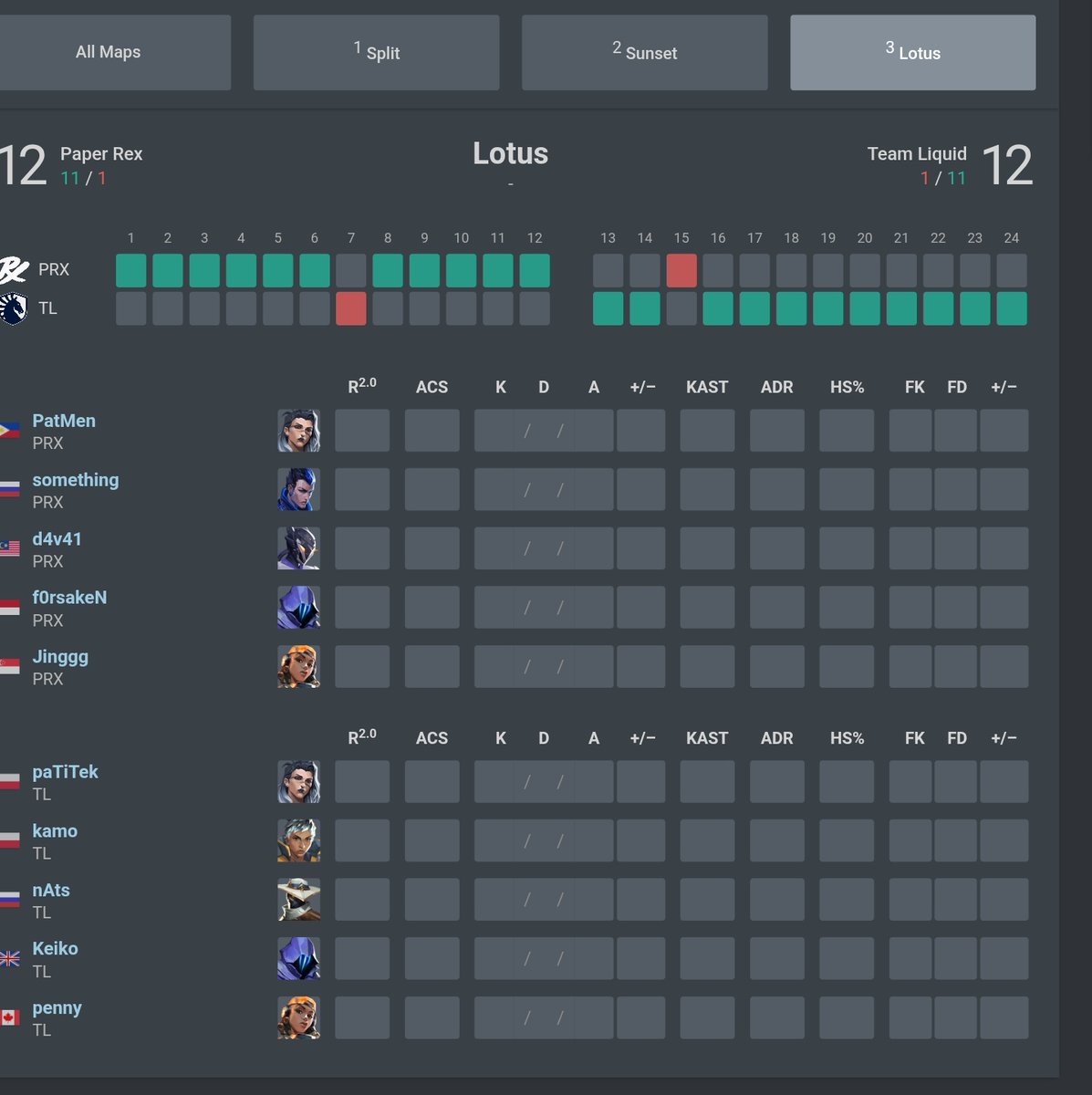Click PRX's green round 12 square
The width and height of the screenshot is (1092, 1095).
tap(535, 270)
